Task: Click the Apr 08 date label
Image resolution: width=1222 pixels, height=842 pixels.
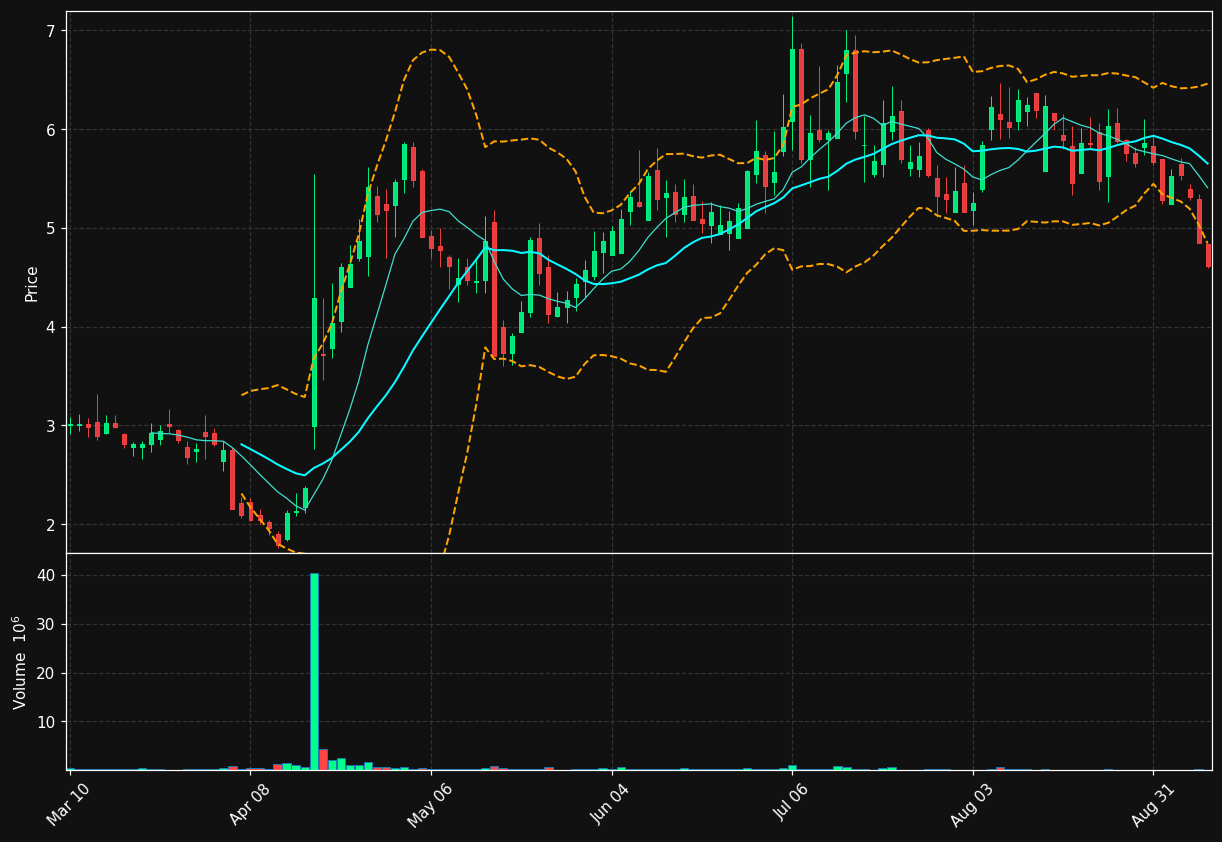Action: tap(248, 804)
